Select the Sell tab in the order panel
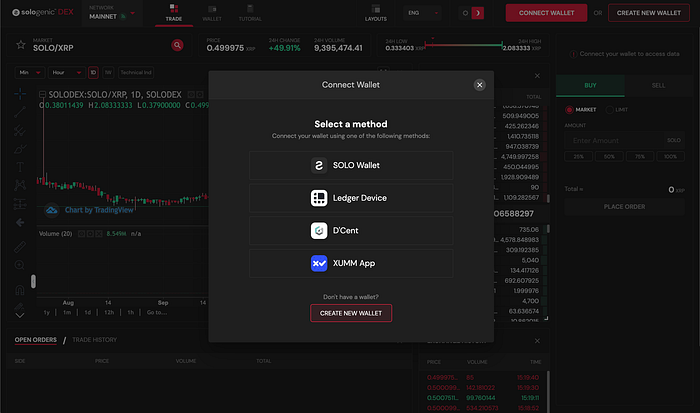Viewport: 700px width, 413px height. tap(658, 85)
